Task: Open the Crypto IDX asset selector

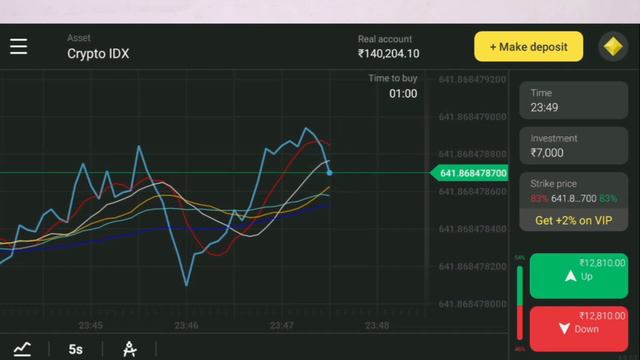Action: pyautogui.click(x=98, y=47)
